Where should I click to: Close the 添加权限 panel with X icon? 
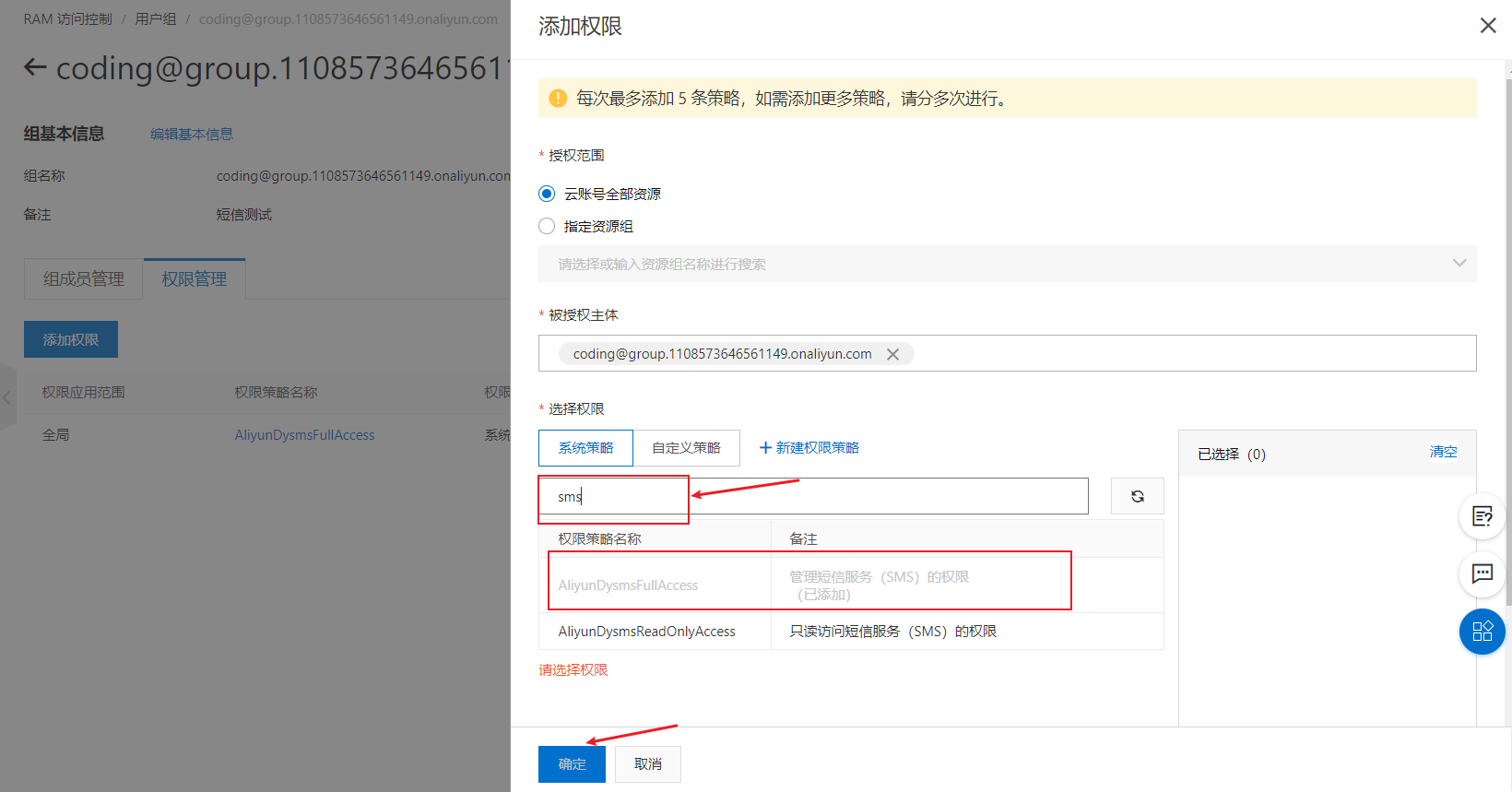click(1488, 26)
